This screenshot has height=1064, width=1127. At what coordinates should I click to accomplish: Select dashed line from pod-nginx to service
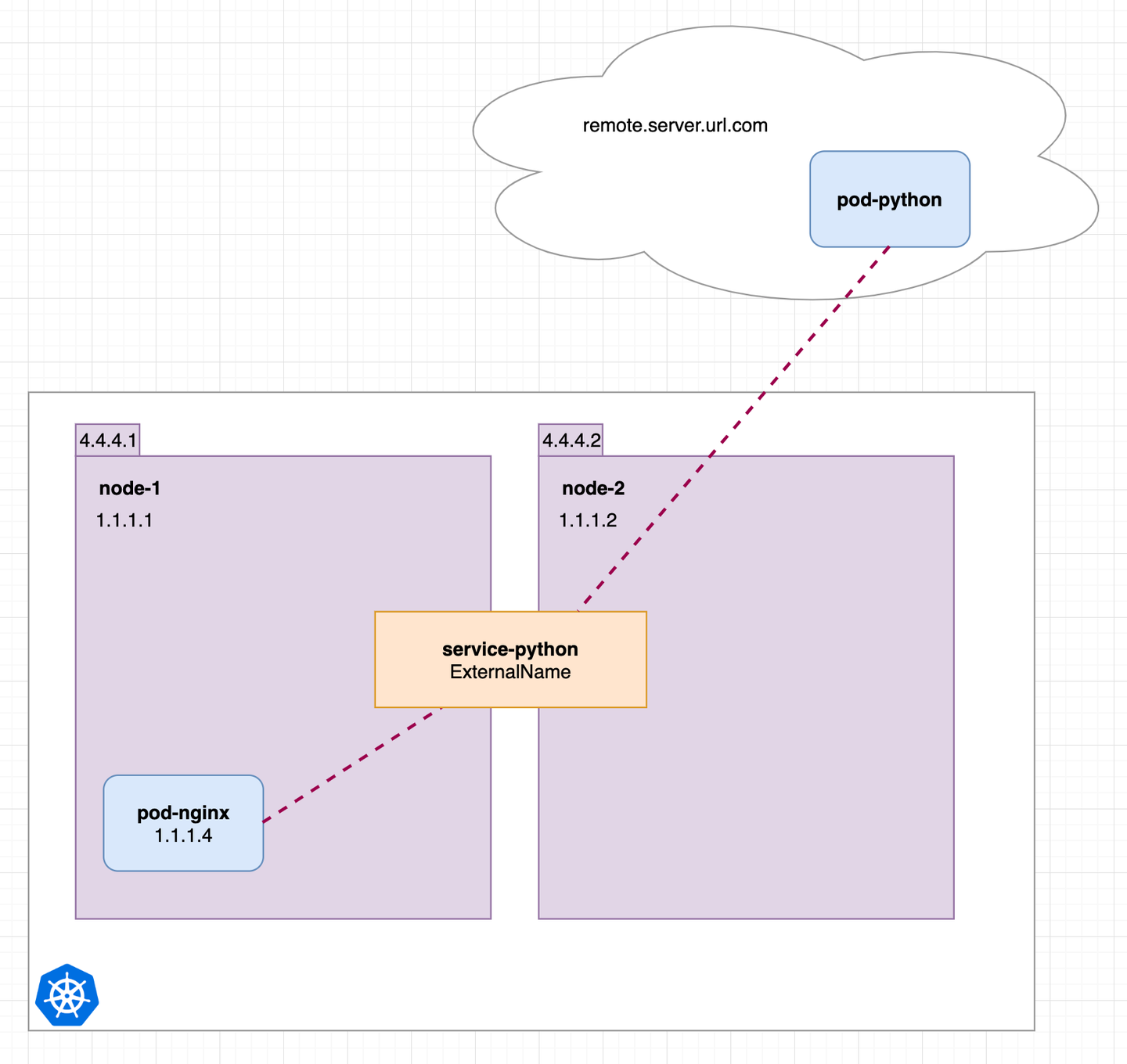351,765
